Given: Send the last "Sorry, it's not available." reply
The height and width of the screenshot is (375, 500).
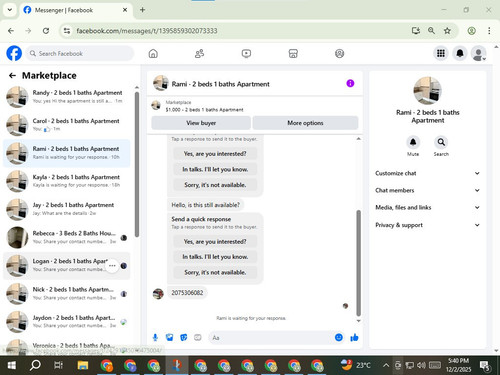Looking at the screenshot, I should tap(215, 272).
